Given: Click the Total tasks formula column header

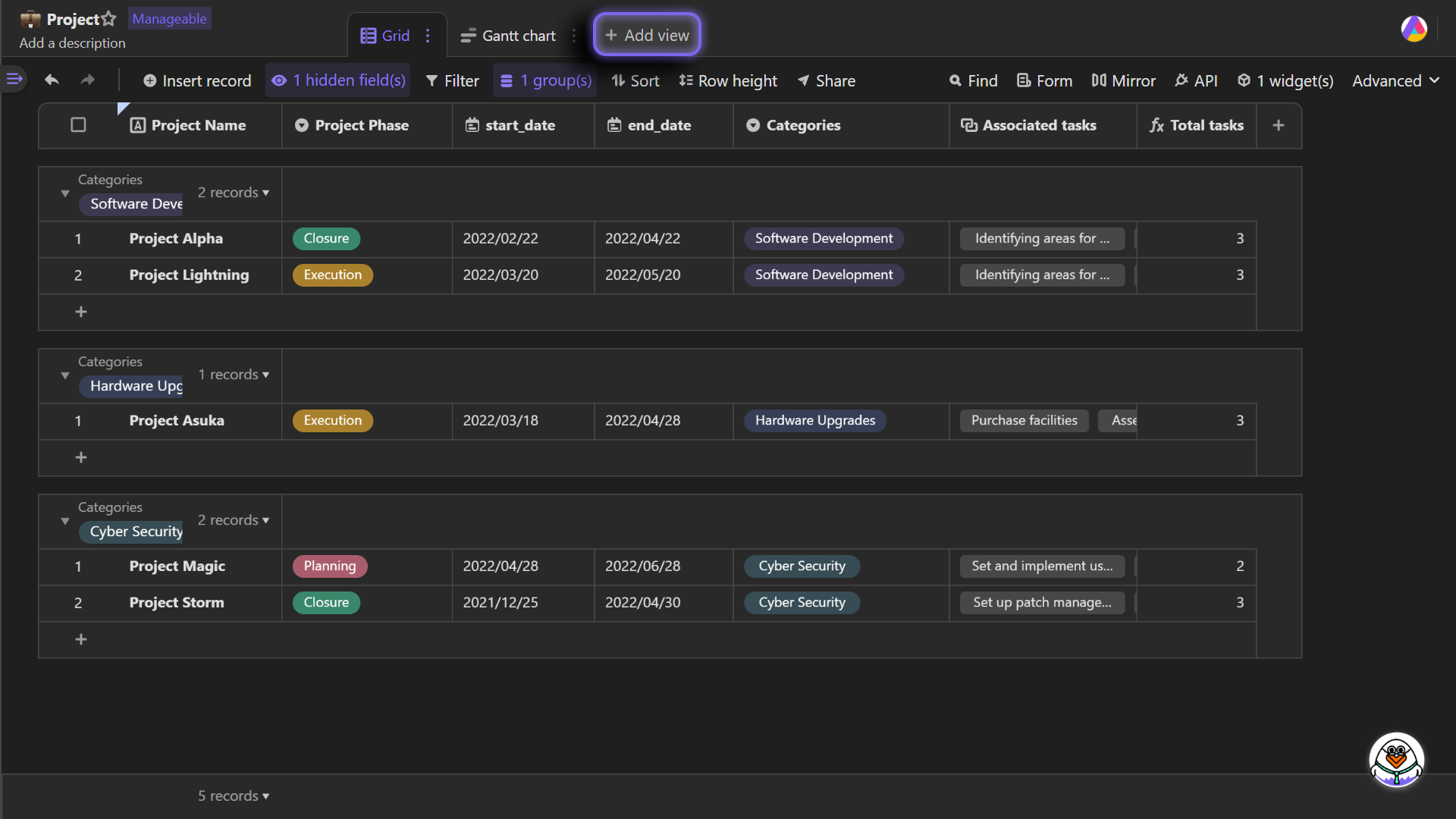Looking at the screenshot, I should click(x=1197, y=125).
